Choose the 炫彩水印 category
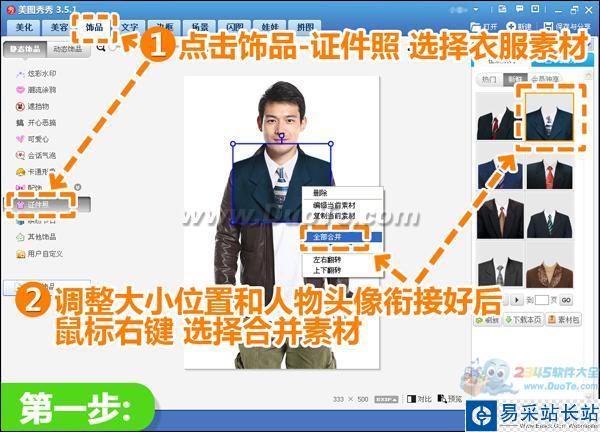This screenshot has width=600, height=432. click(x=37, y=73)
